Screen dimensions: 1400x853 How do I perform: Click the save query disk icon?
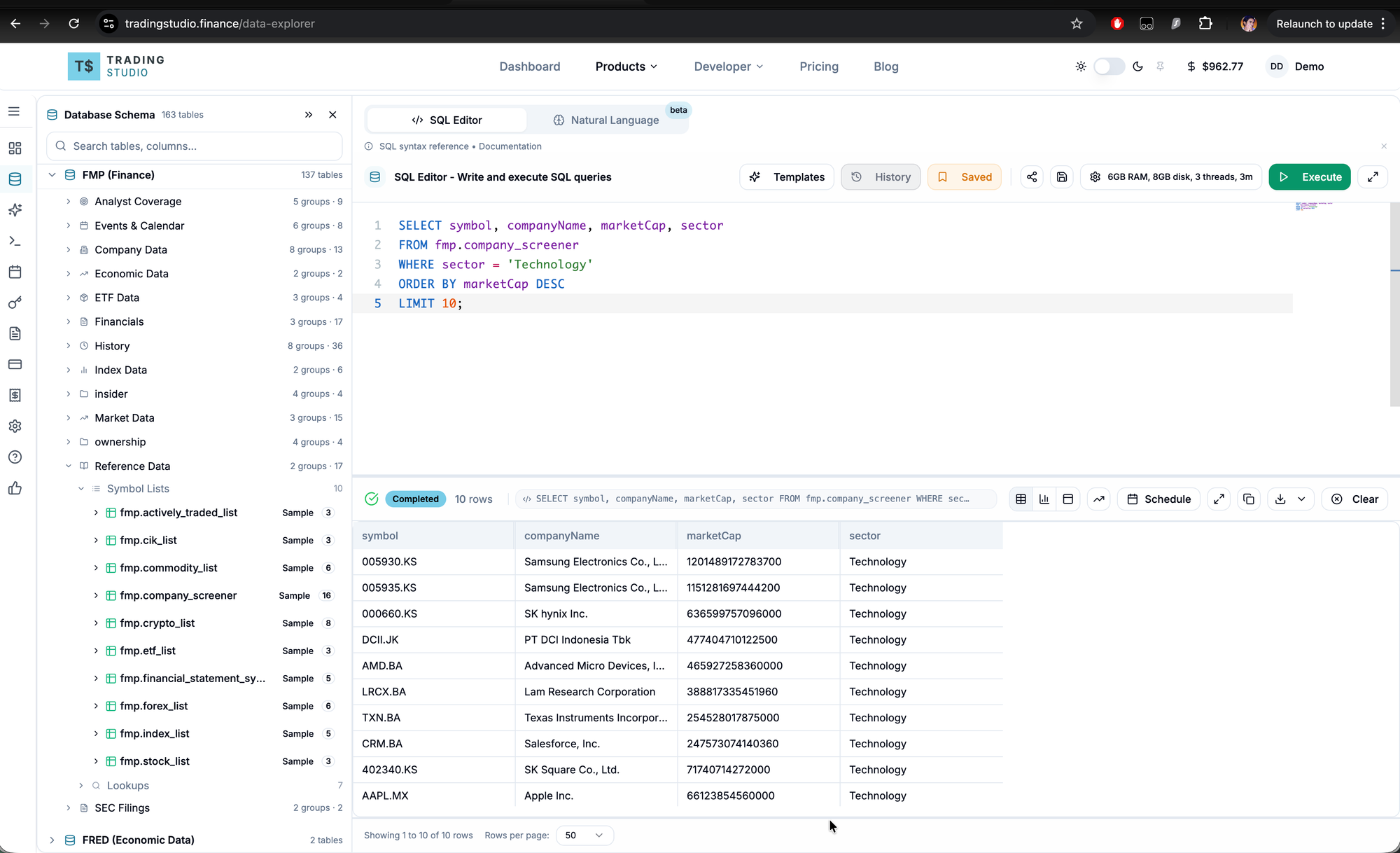click(x=1062, y=177)
